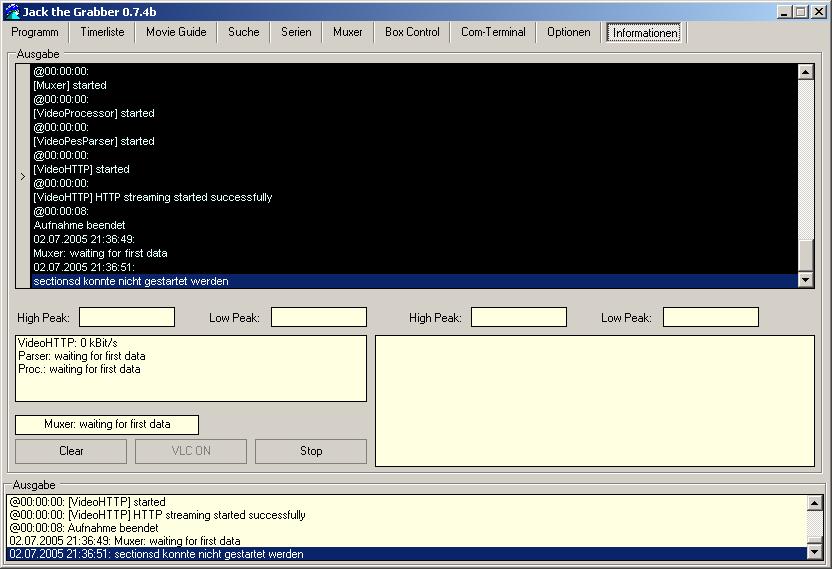Click the Jack the Grabber title bar icon

12,11
